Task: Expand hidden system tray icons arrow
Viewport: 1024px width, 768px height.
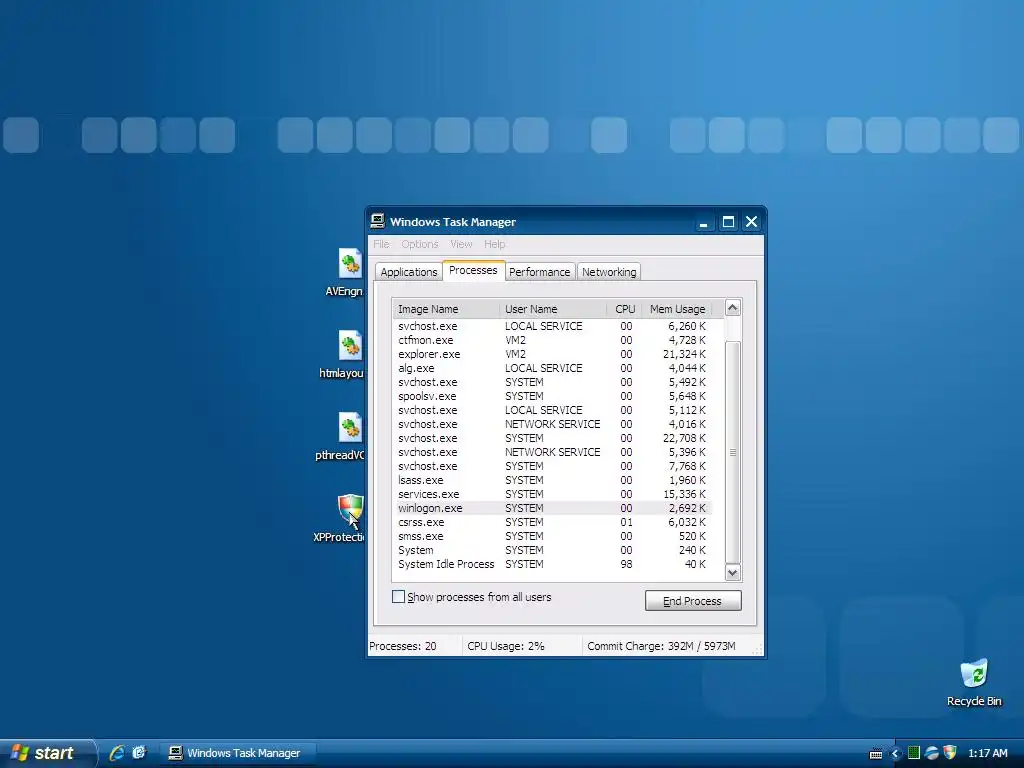Action: 895,754
